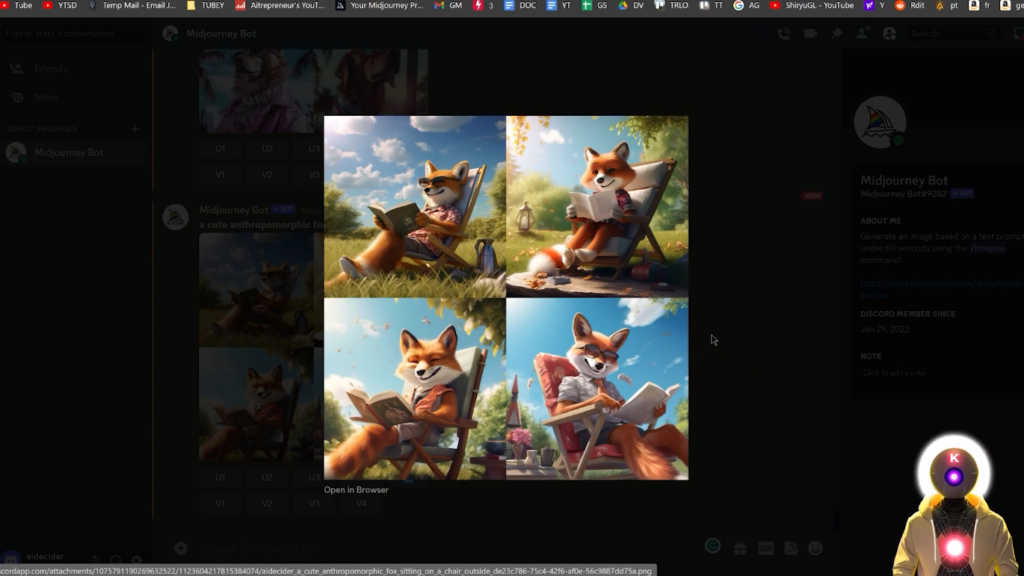The width and height of the screenshot is (1024, 576).
Task: Click Midjourney Bot profile avatar in side panel
Action: pyautogui.click(x=880, y=122)
